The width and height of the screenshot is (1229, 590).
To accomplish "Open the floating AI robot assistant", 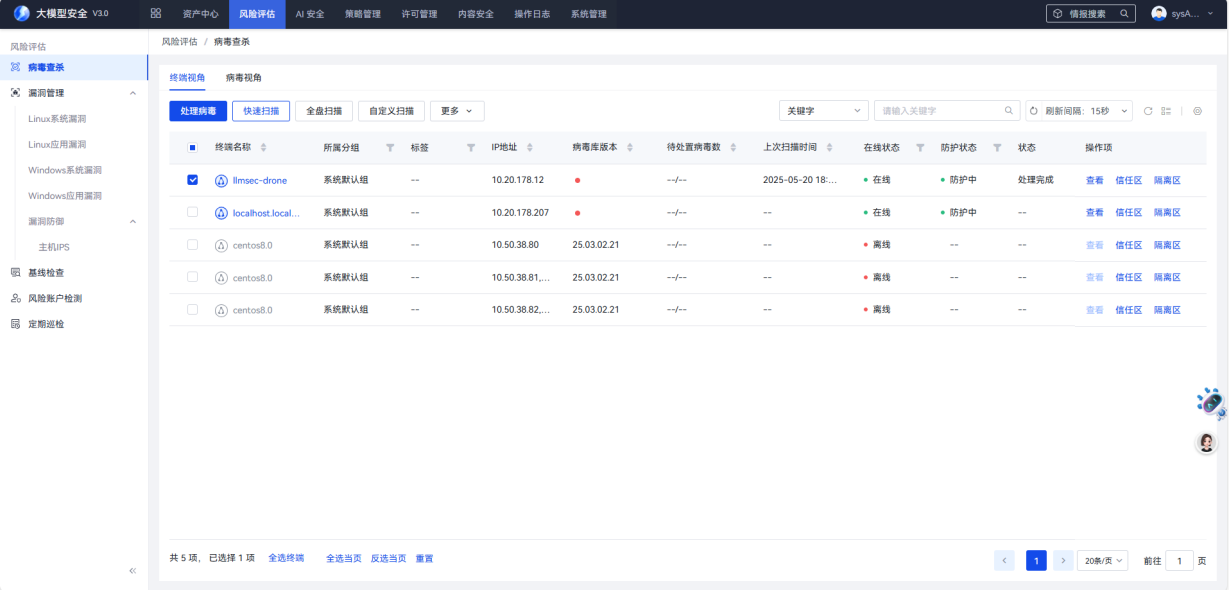I will point(1211,402).
